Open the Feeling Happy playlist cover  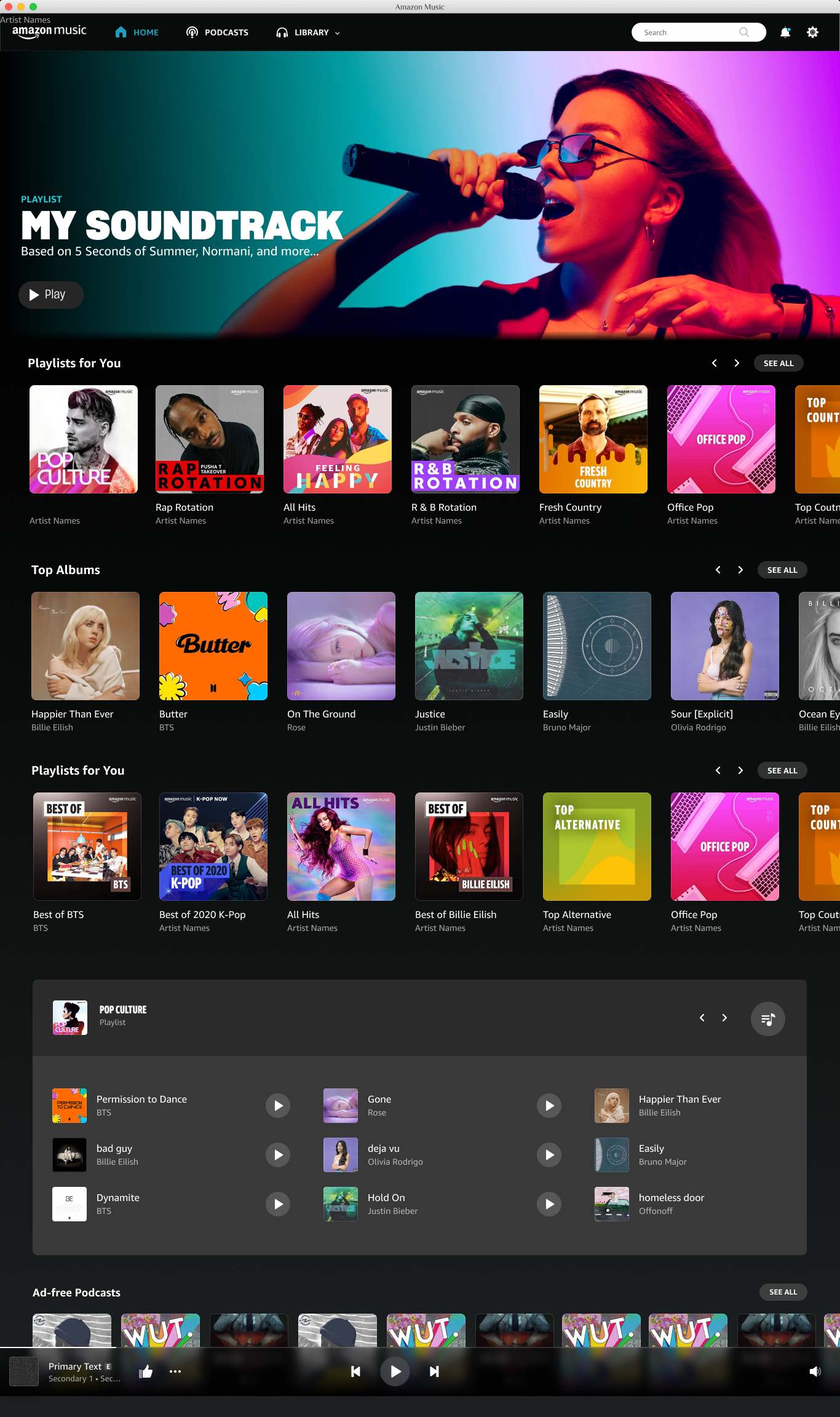click(x=338, y=439)
